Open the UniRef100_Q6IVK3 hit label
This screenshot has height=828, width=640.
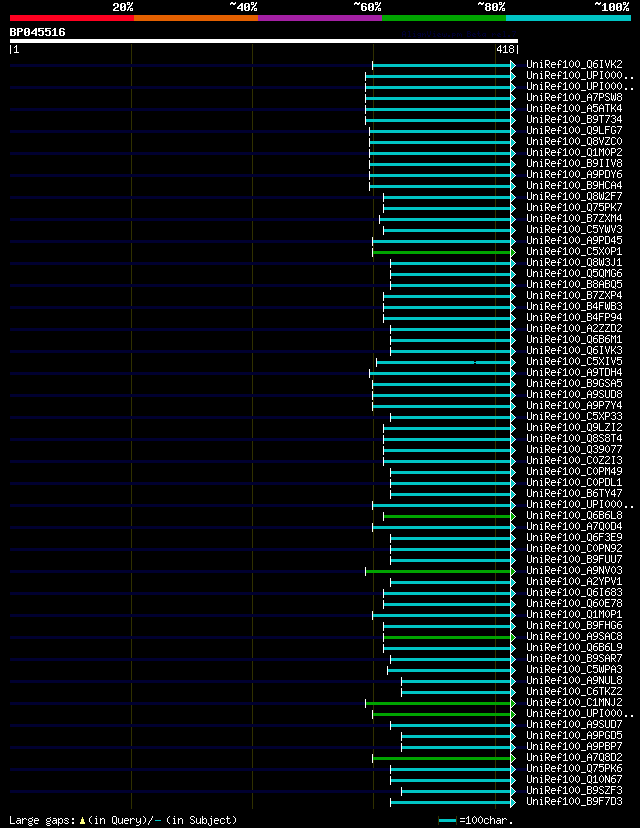point(575,351)
